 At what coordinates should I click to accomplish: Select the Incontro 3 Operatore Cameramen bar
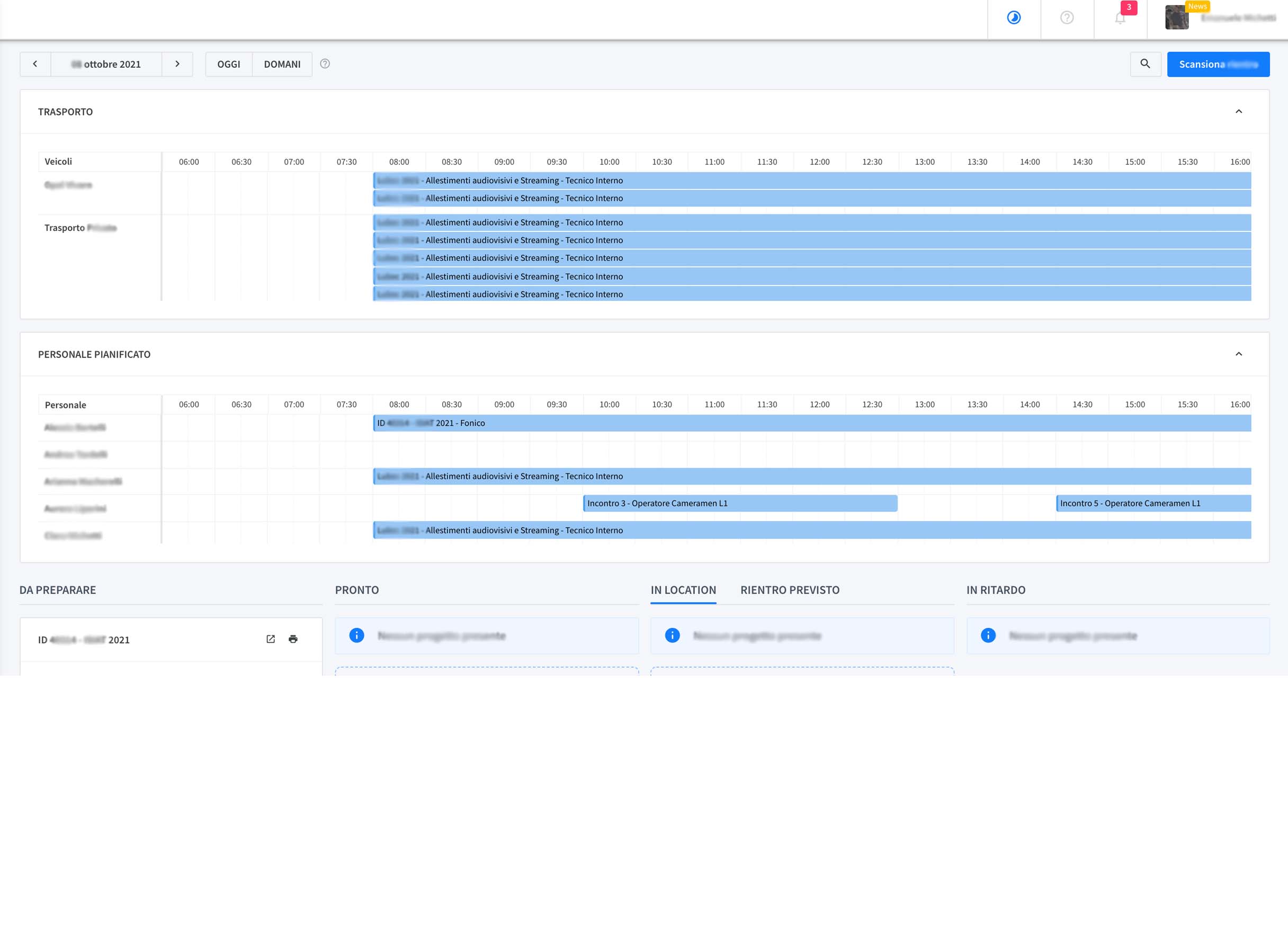pos(739,503)
